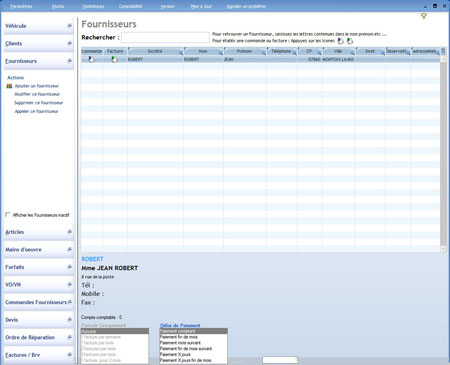
Task: Click the lightbulb hint icon at top right
Action: click(x=424, y=16)
